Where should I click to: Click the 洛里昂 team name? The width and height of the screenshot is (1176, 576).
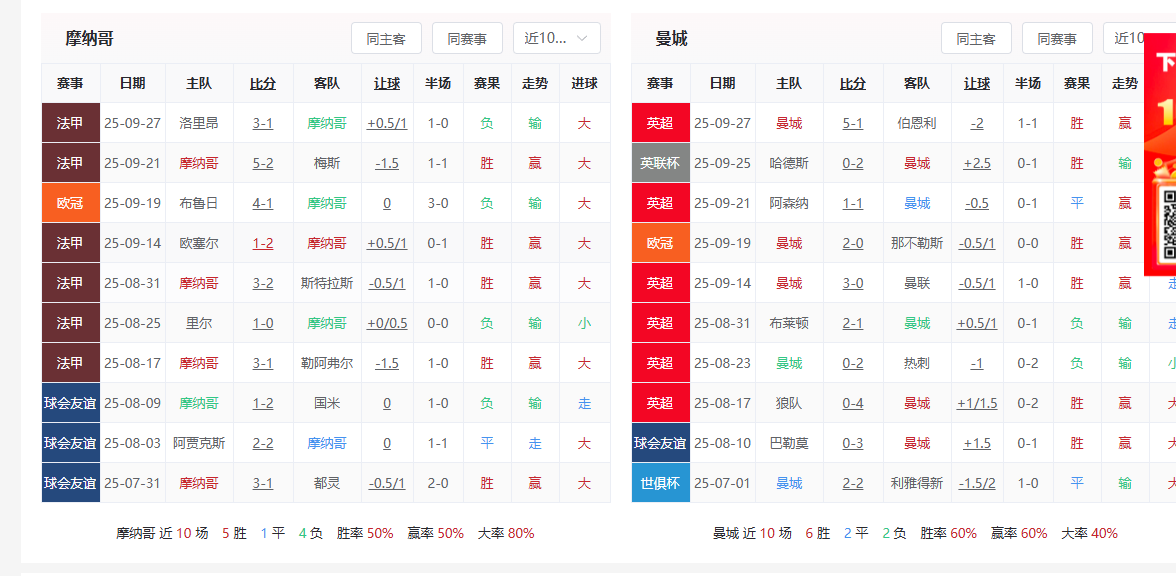(x=199, y=123)
